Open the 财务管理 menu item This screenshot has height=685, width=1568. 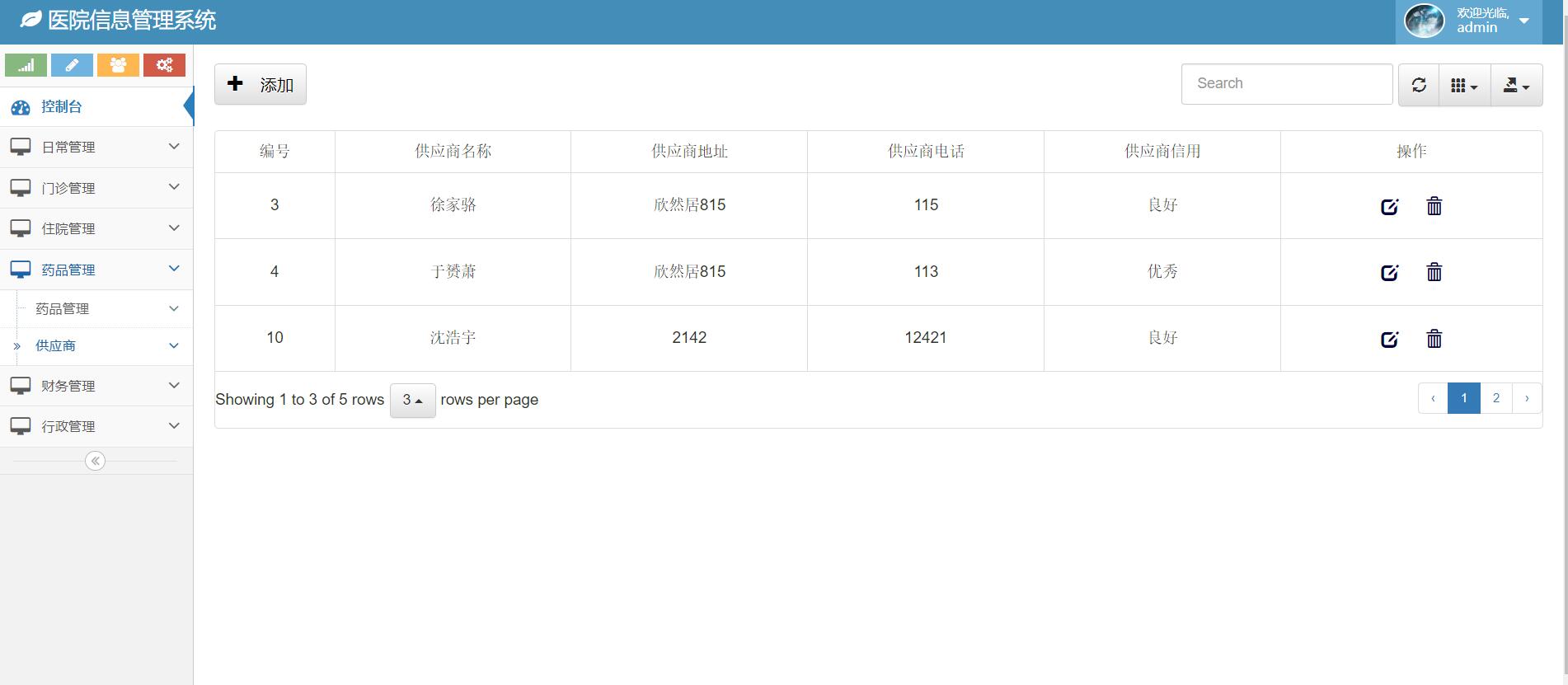[x=96, y=386]
